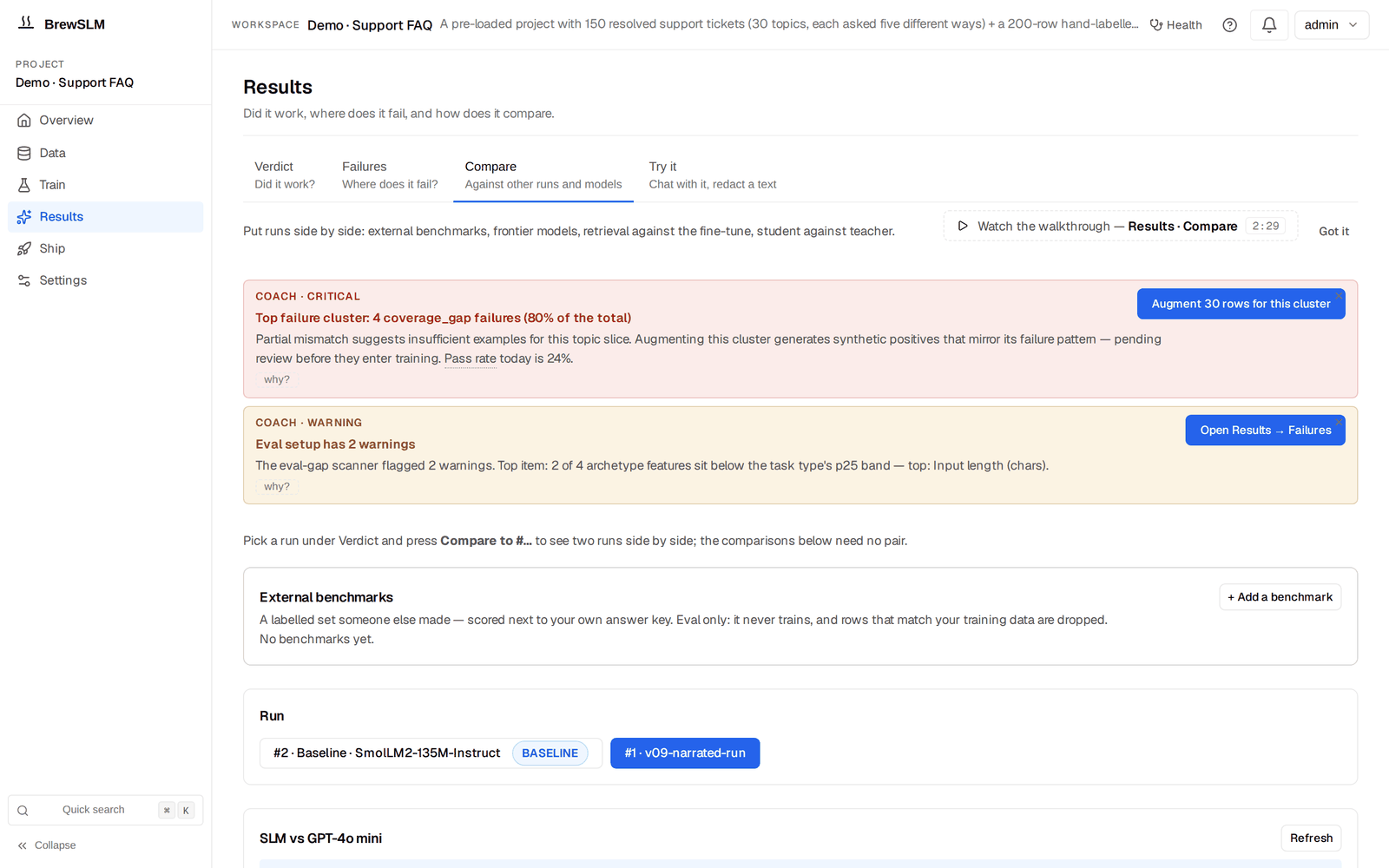
Task: Click the BASELINE badge on run #2
Action: [550, 753]
